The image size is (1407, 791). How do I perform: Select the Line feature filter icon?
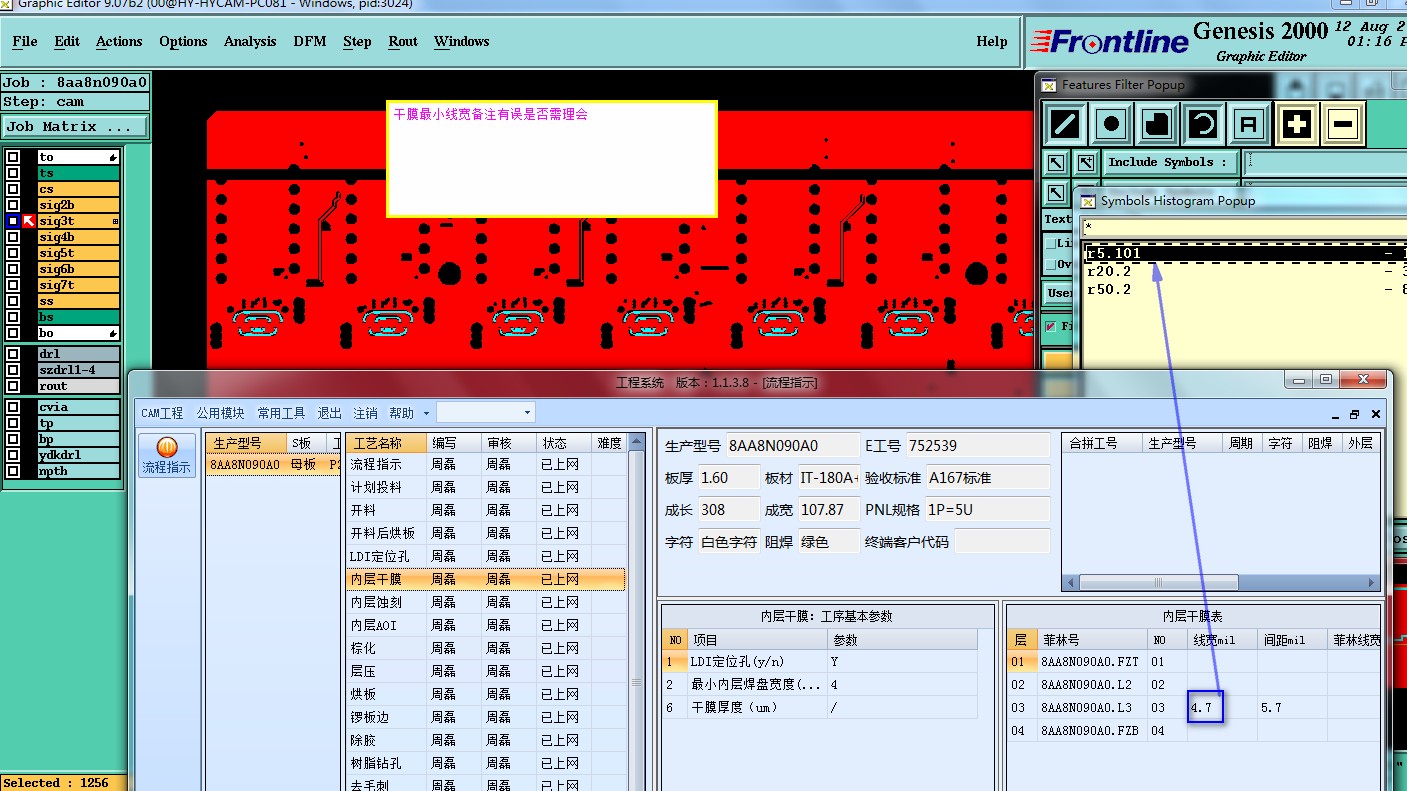1065,125
